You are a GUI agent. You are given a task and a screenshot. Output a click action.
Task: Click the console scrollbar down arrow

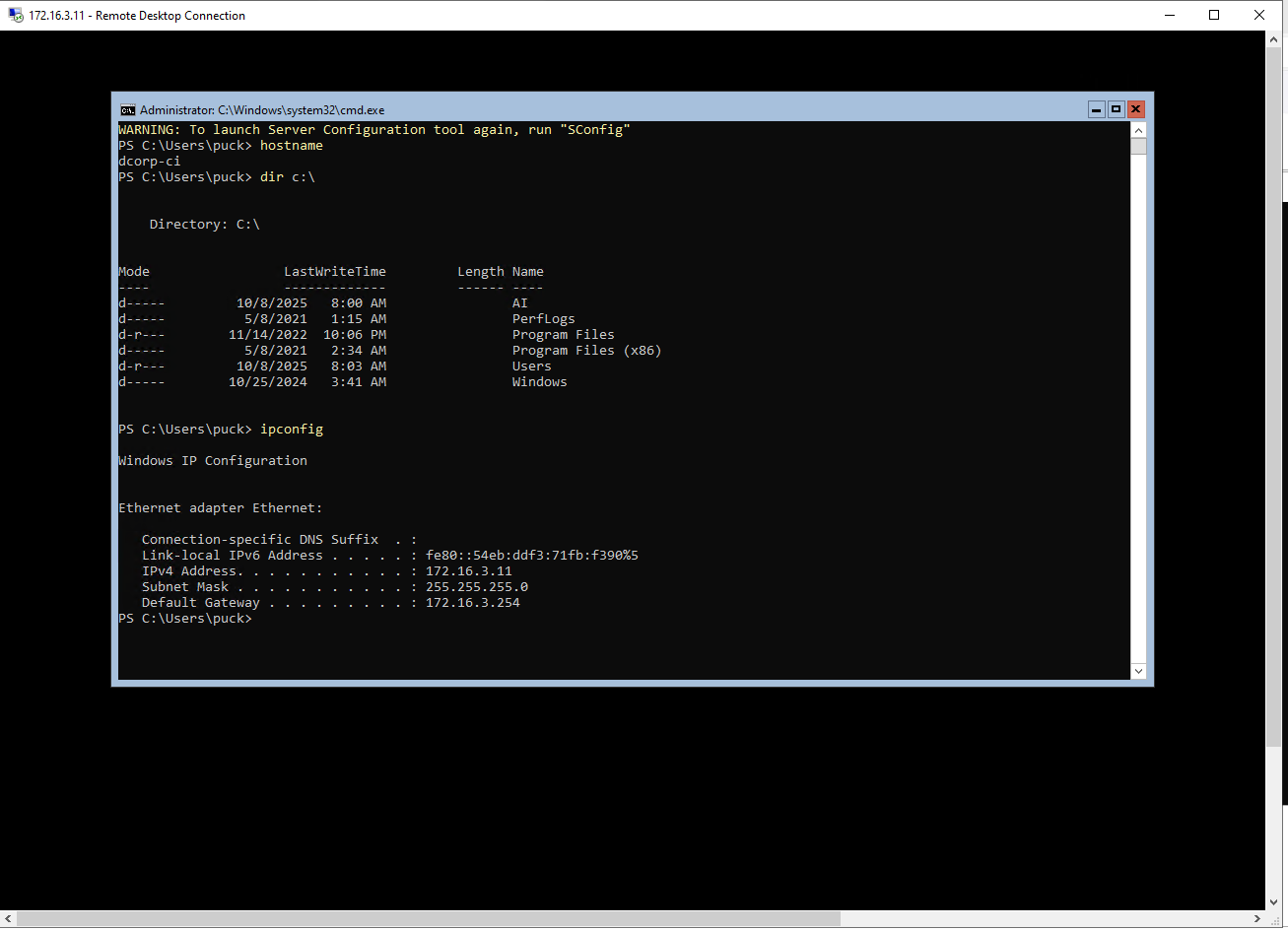[1138, 671]
